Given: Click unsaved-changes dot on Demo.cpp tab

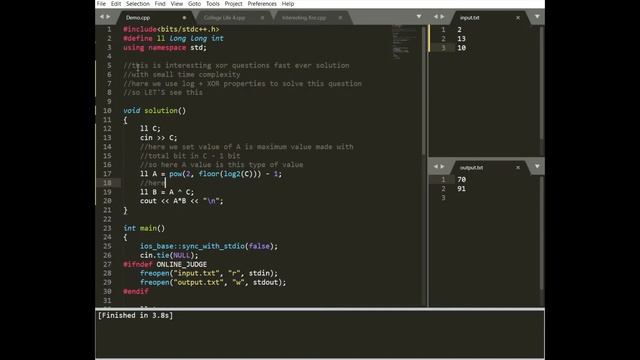Looking at the screenshot, I should 184,18.
